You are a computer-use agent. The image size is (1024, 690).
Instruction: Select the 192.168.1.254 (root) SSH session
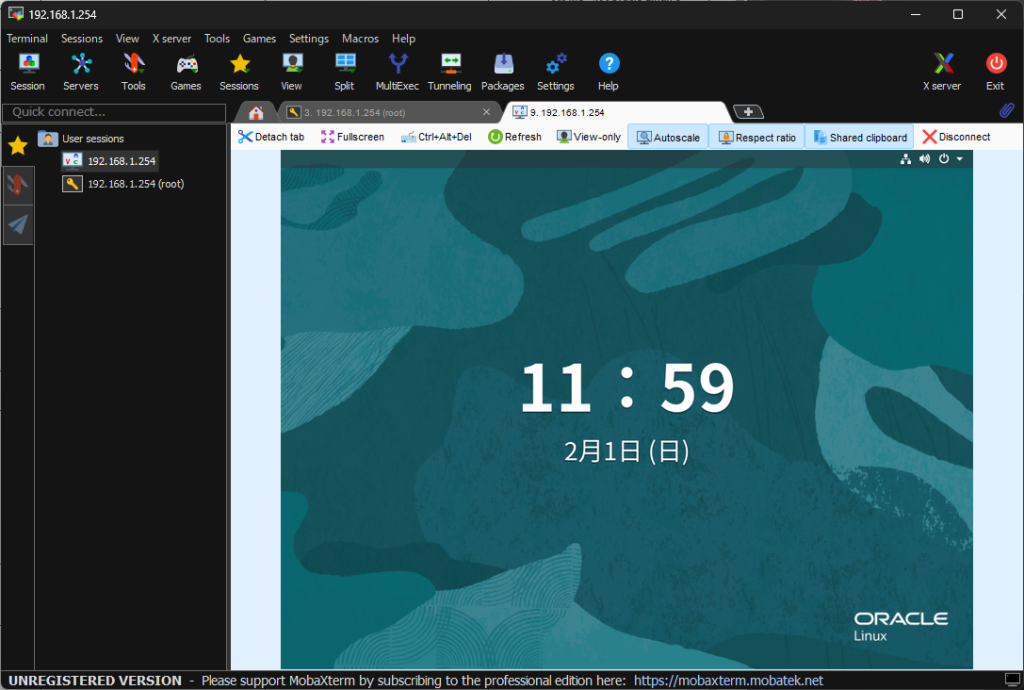tap(135, 184)
